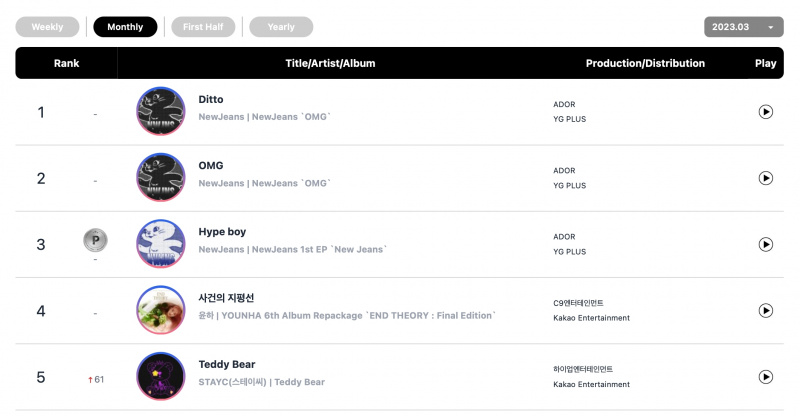The image size is (800, 416).
Task: Select the Monthly chart tab
Action: click(x=125, y=27)
